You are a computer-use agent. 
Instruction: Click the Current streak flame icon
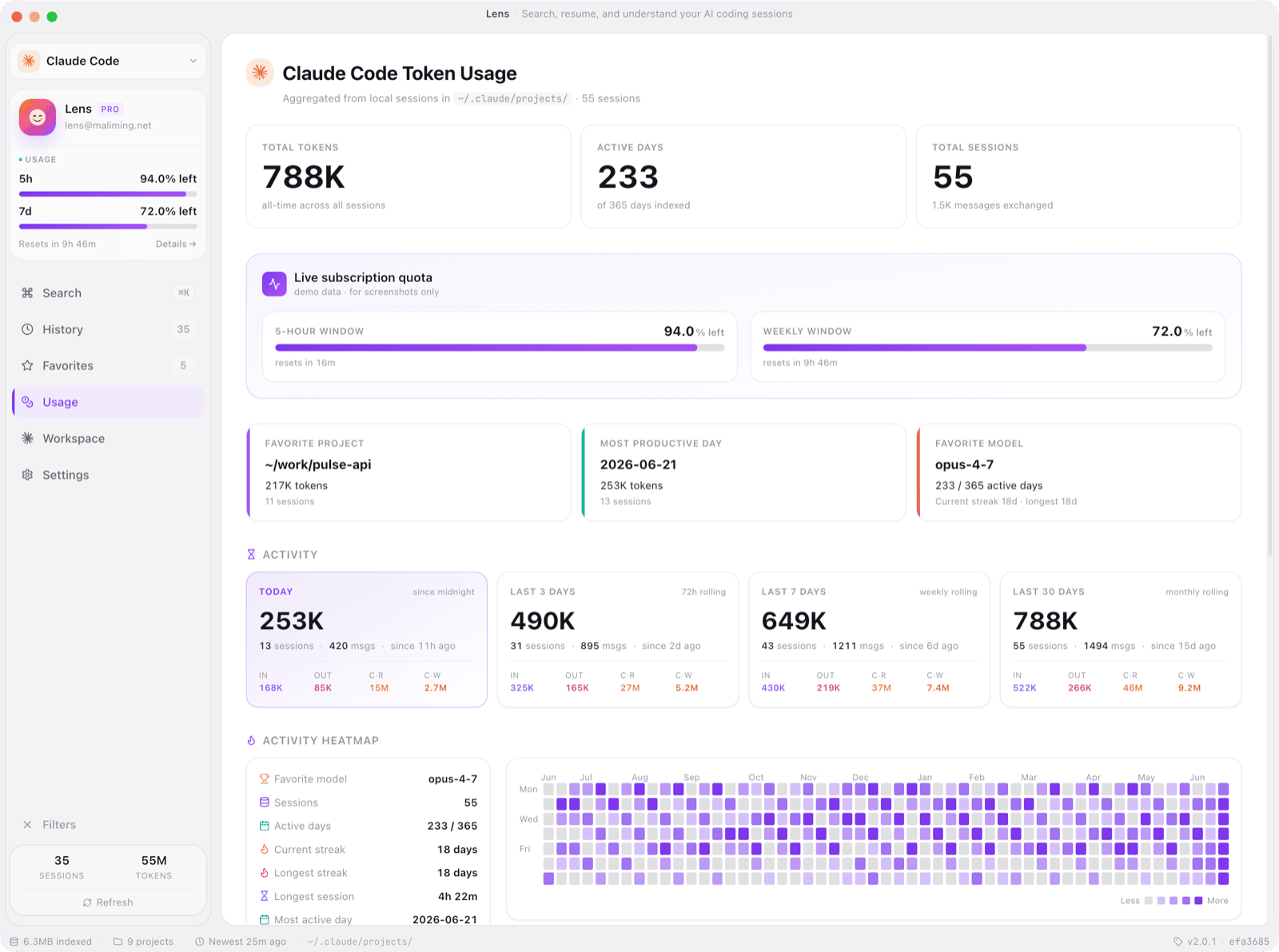pos(265,850)
